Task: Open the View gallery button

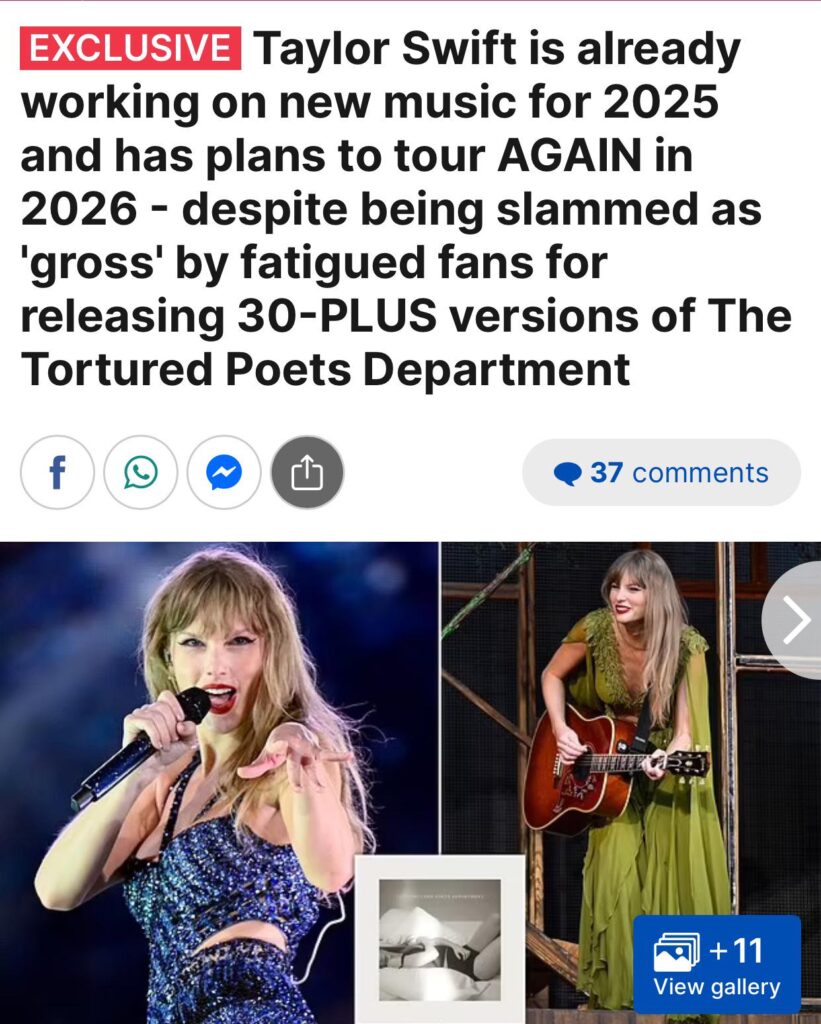Action: (716, 964)
